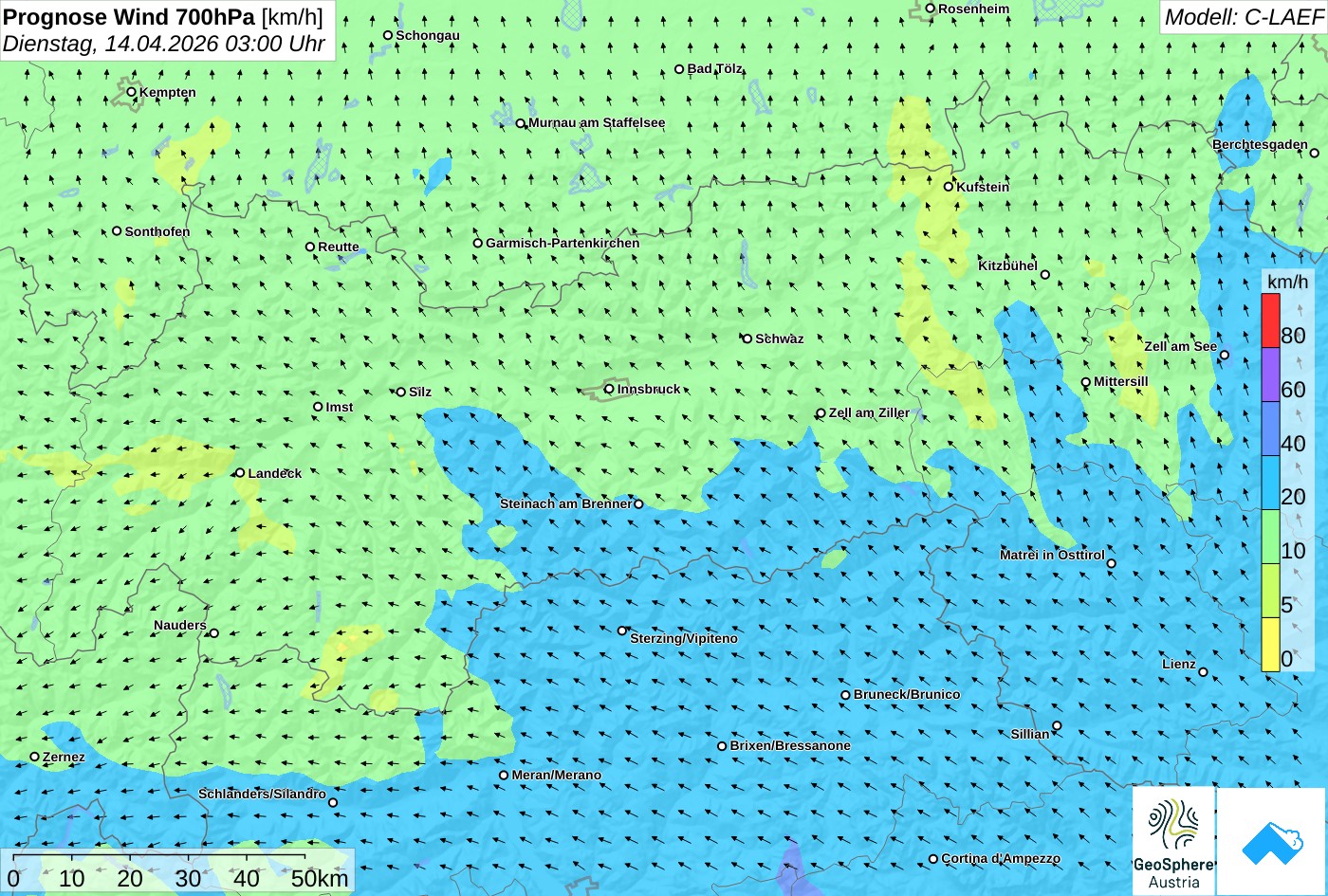Click the Reutte label
Screen dimensions: 1328x896
tap(339, 247)
